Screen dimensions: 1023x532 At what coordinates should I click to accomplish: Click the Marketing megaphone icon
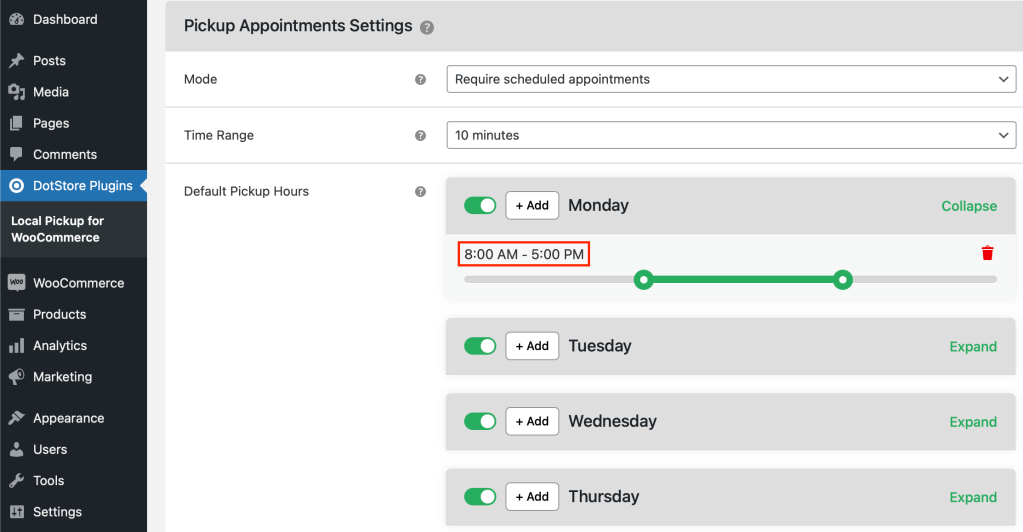pyautogui.click(x=16, y=377)
